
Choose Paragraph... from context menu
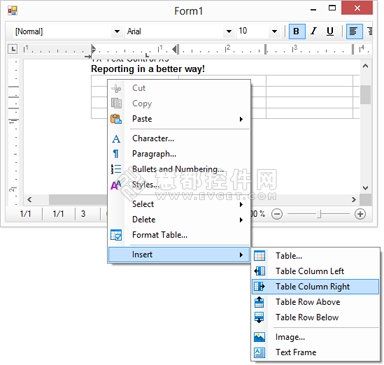coord(179,154)
